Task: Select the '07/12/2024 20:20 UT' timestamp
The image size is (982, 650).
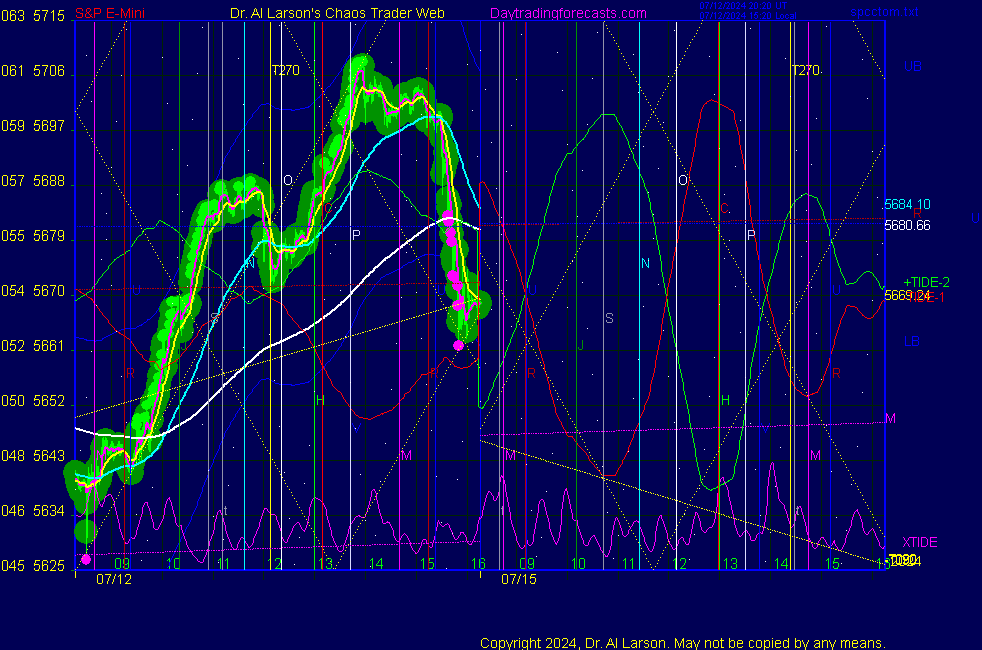Action: click(x=743, y=6)
